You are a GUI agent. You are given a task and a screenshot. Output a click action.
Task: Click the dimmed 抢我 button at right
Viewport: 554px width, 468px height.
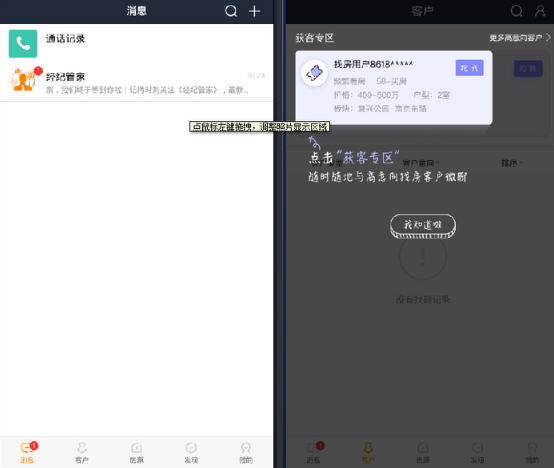528,69
